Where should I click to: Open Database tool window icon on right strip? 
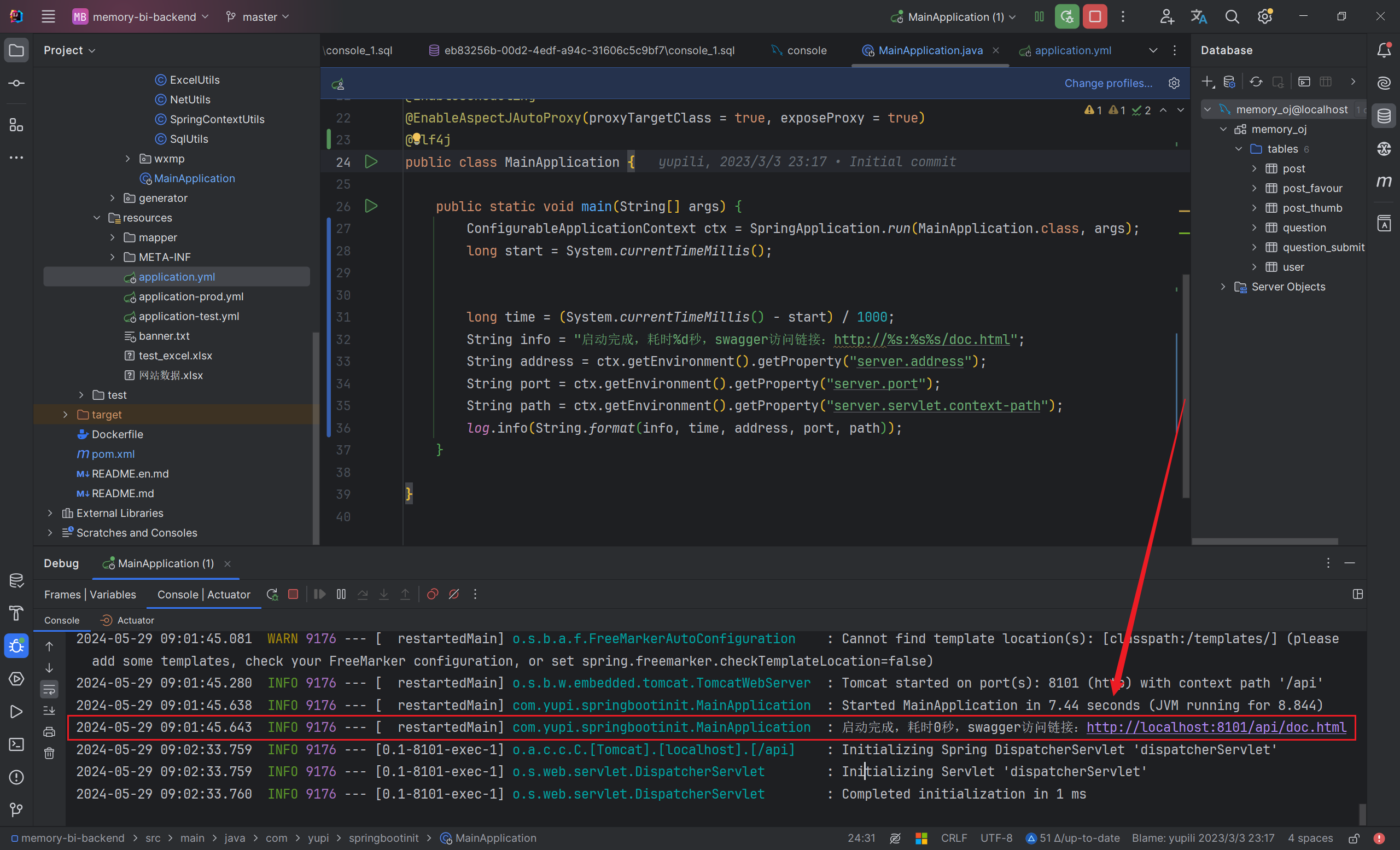click(1384, 116)
